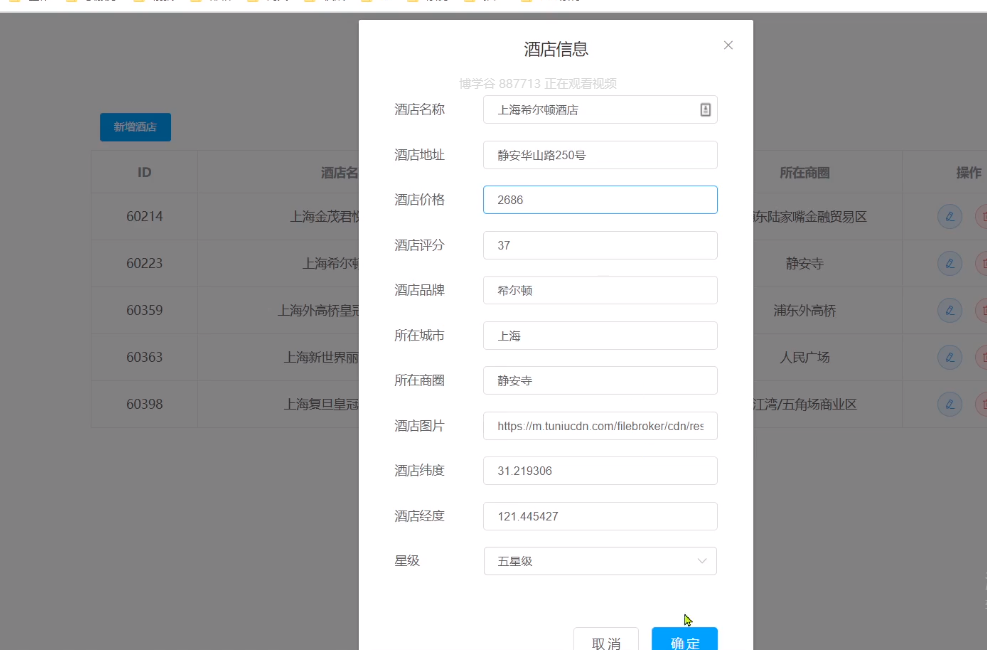Click hotel name 上海外高桥皇冠 in table
The width and height of the screenshot is (987, 650).
pos(319,310)
